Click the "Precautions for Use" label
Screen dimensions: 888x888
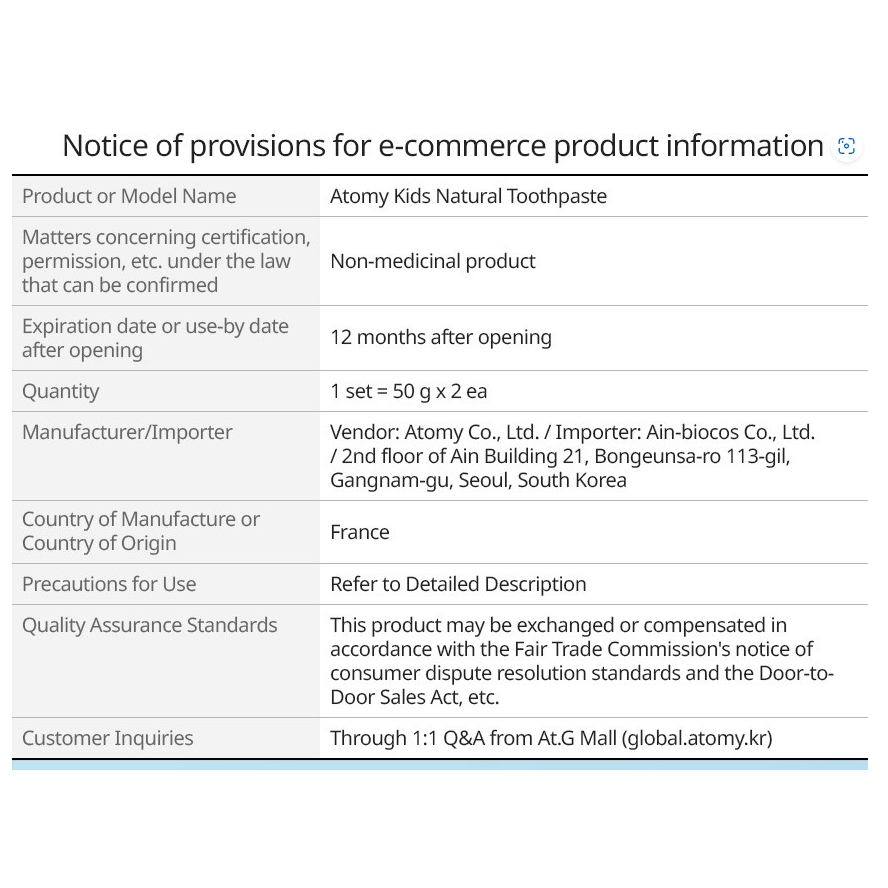109,584
